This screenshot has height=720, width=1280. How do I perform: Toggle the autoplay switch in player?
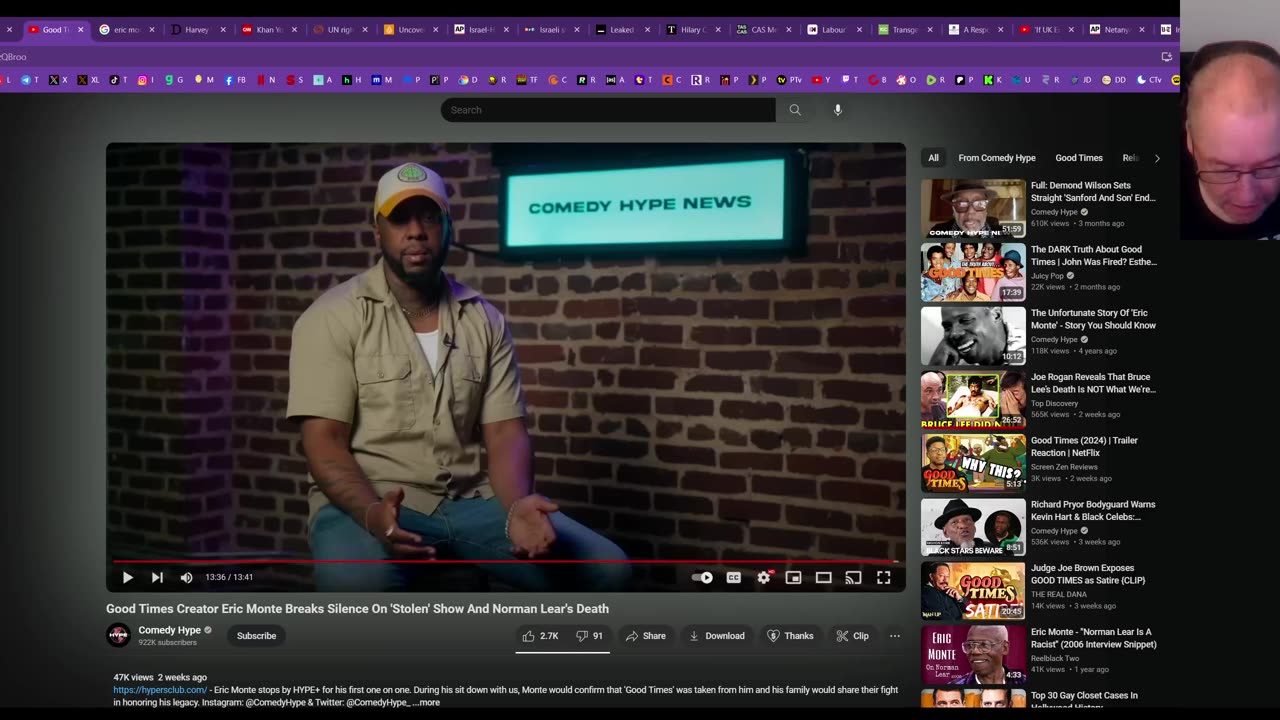click(x=702, y=577)
